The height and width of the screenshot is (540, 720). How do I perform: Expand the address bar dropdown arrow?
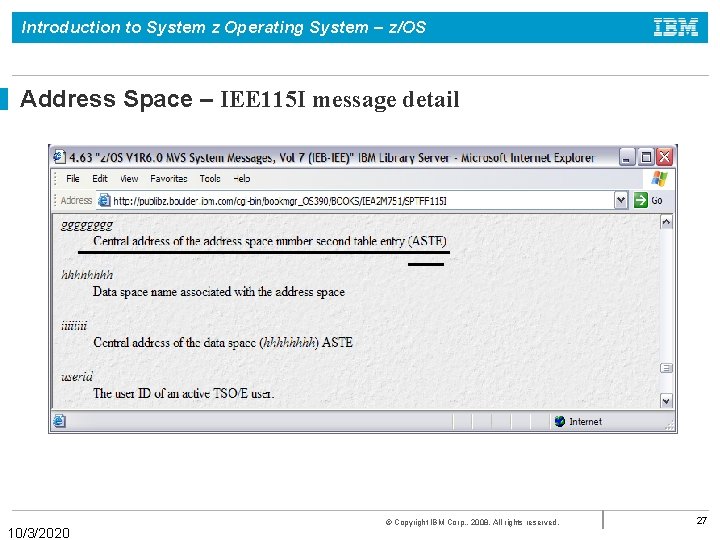[621, 200]
